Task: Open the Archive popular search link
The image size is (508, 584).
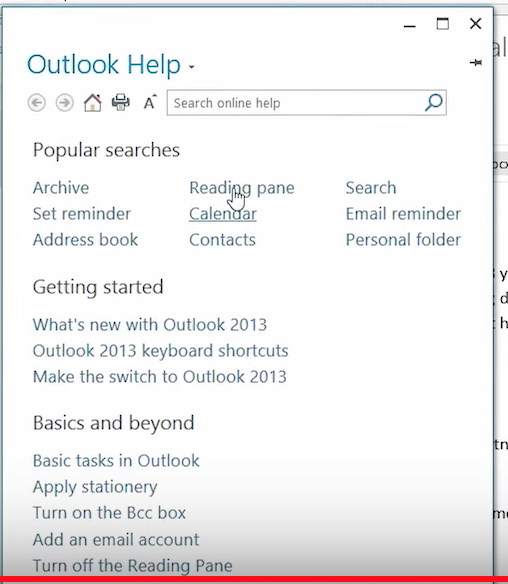Action: pos(61,188)
